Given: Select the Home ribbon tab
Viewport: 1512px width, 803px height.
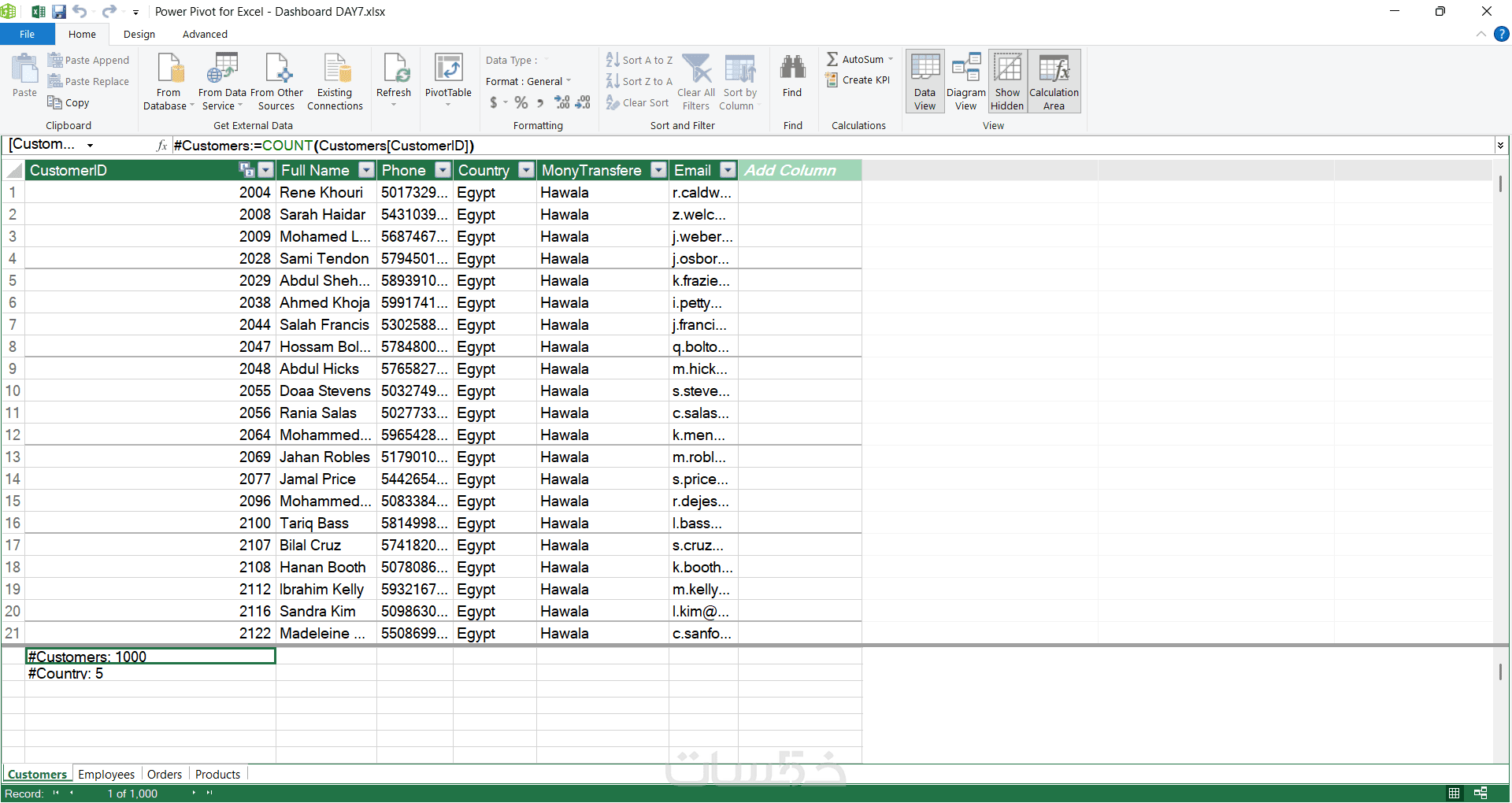Looking at the screenshot, I should click(82, 34).
